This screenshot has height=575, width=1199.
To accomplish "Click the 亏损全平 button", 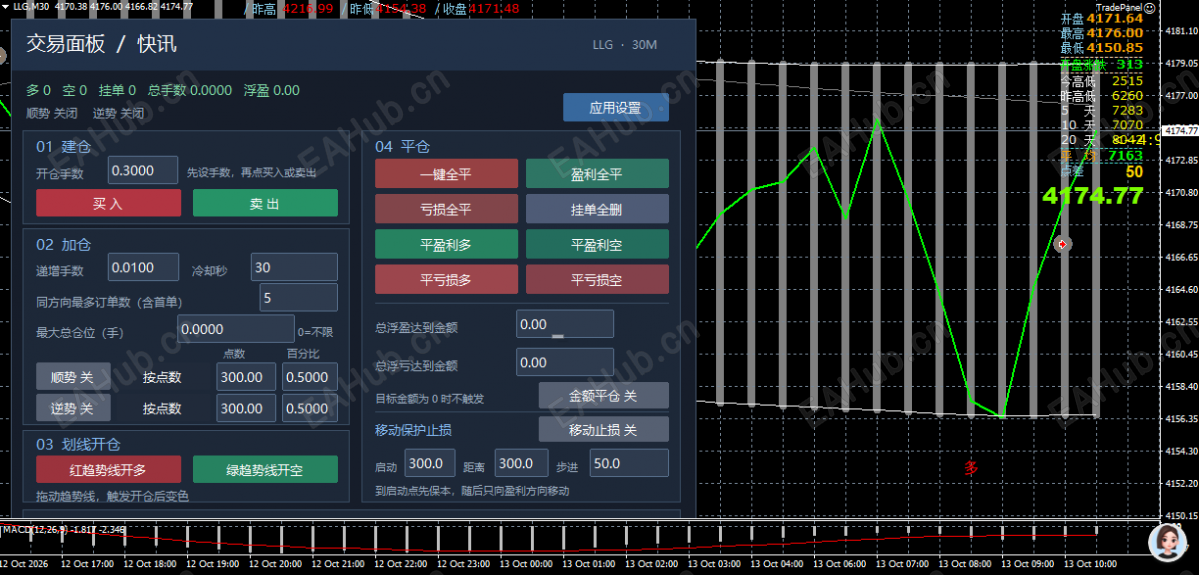I will [x=446, y=209].
